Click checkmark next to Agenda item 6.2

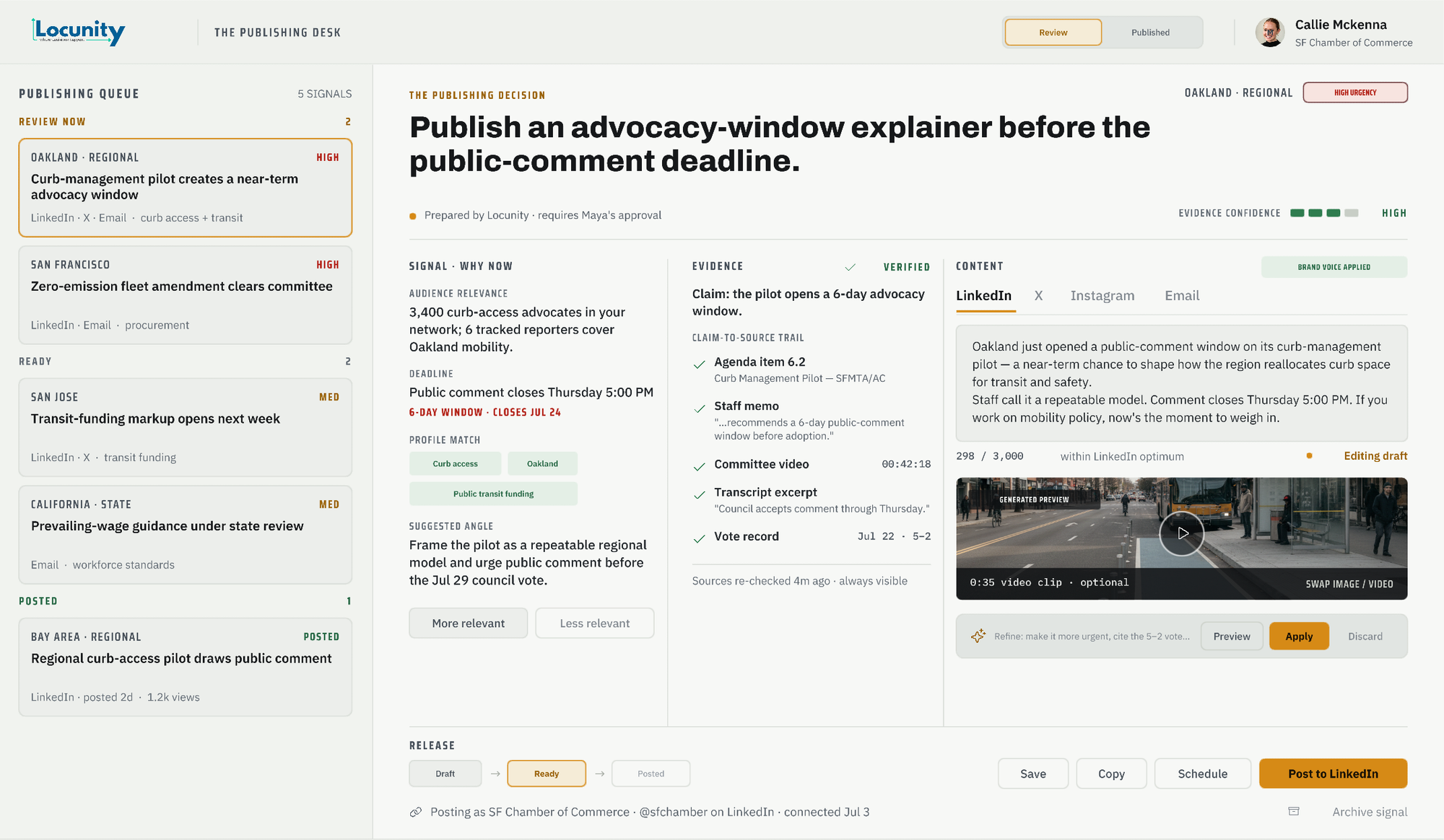(699, 364)
